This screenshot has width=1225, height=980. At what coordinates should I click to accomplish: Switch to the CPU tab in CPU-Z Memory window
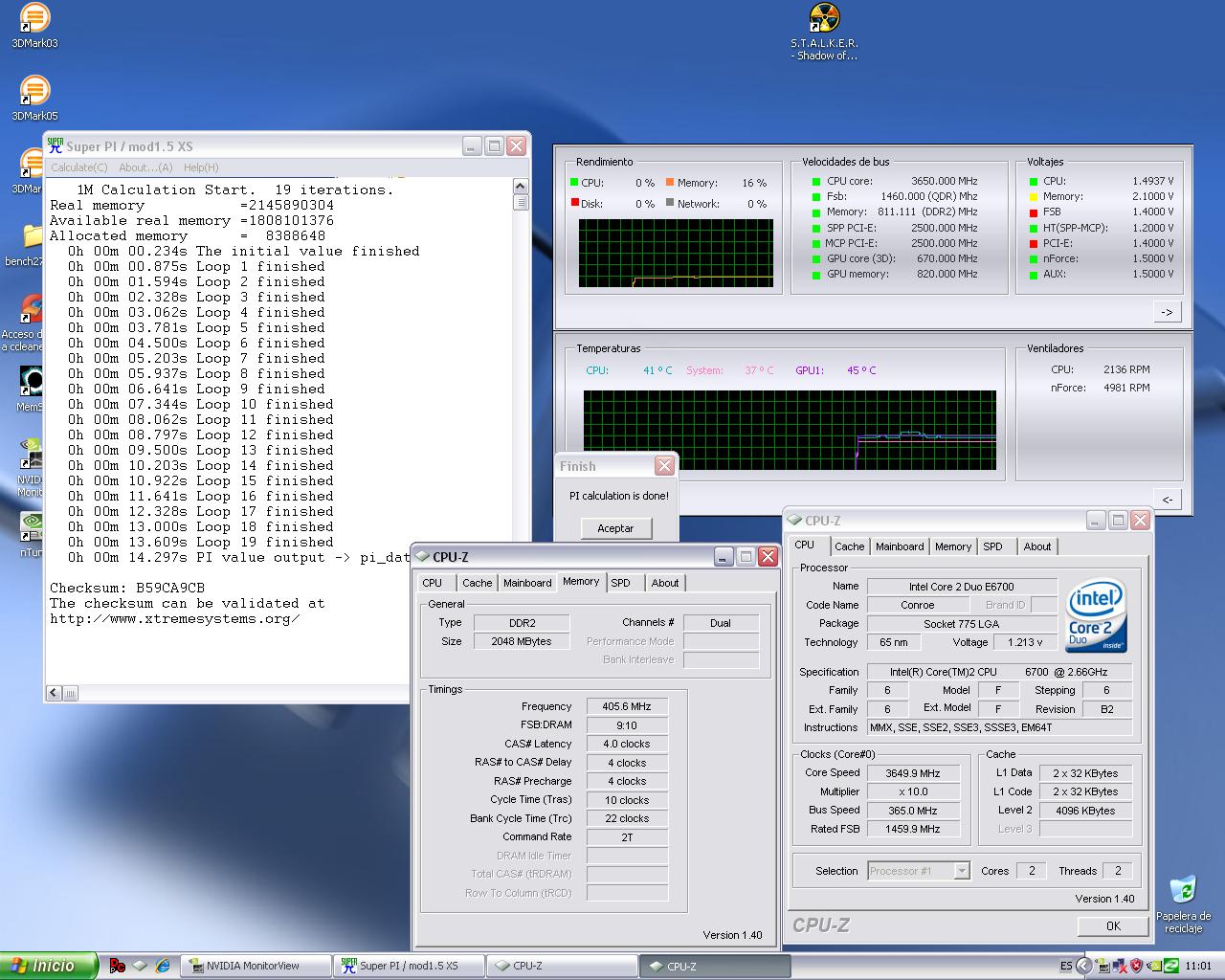[433, 583]
